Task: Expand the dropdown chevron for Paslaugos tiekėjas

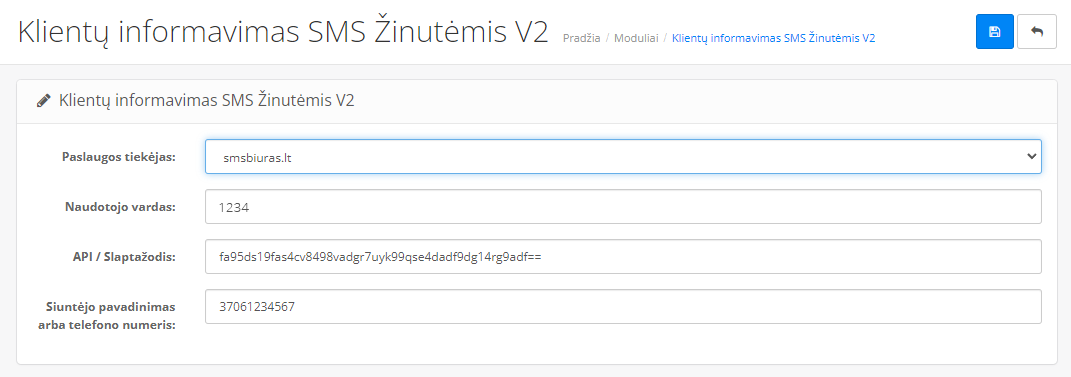Action: (1031, 157)
